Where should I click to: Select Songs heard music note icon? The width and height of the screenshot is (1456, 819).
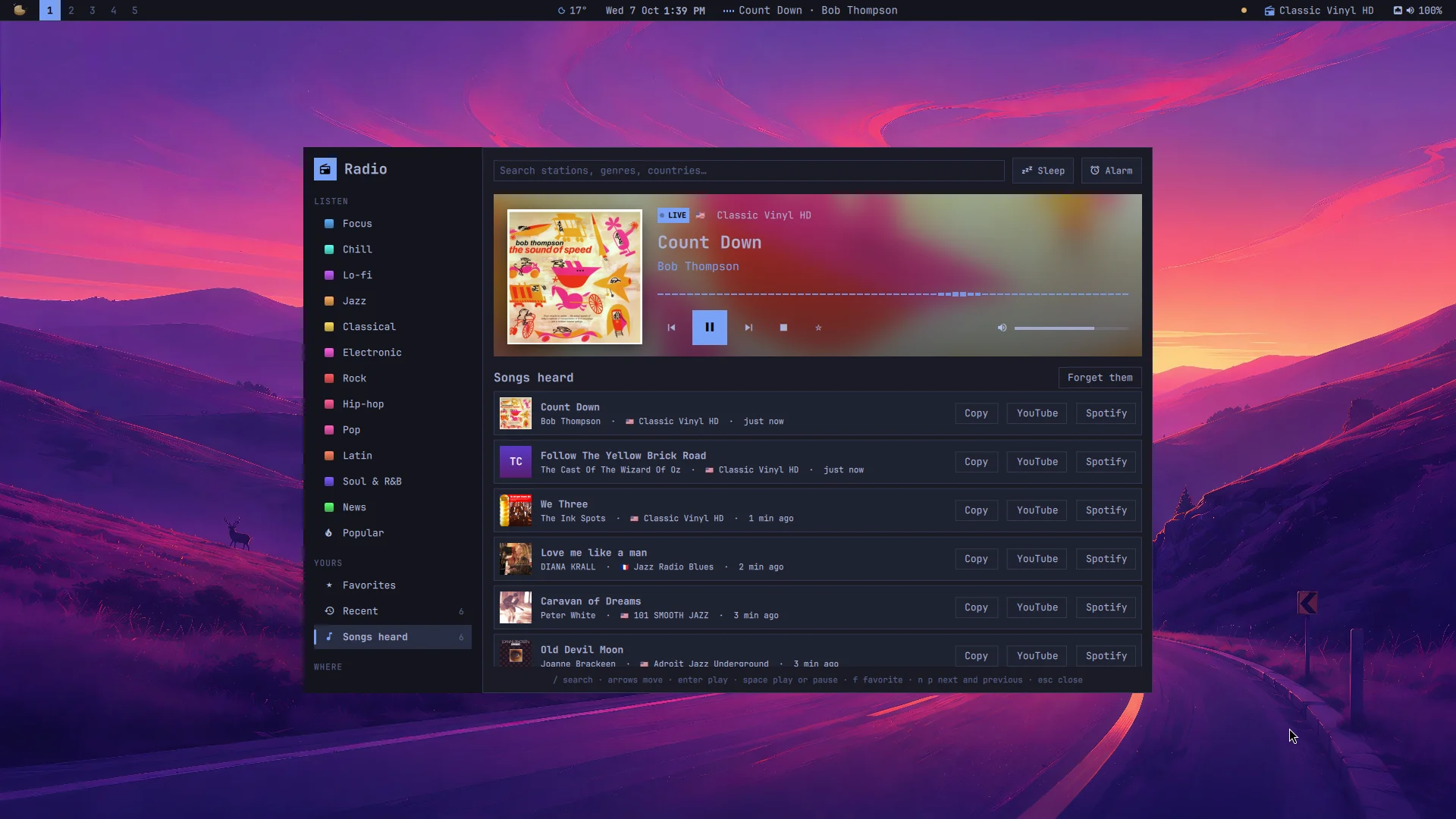(329, 637)
